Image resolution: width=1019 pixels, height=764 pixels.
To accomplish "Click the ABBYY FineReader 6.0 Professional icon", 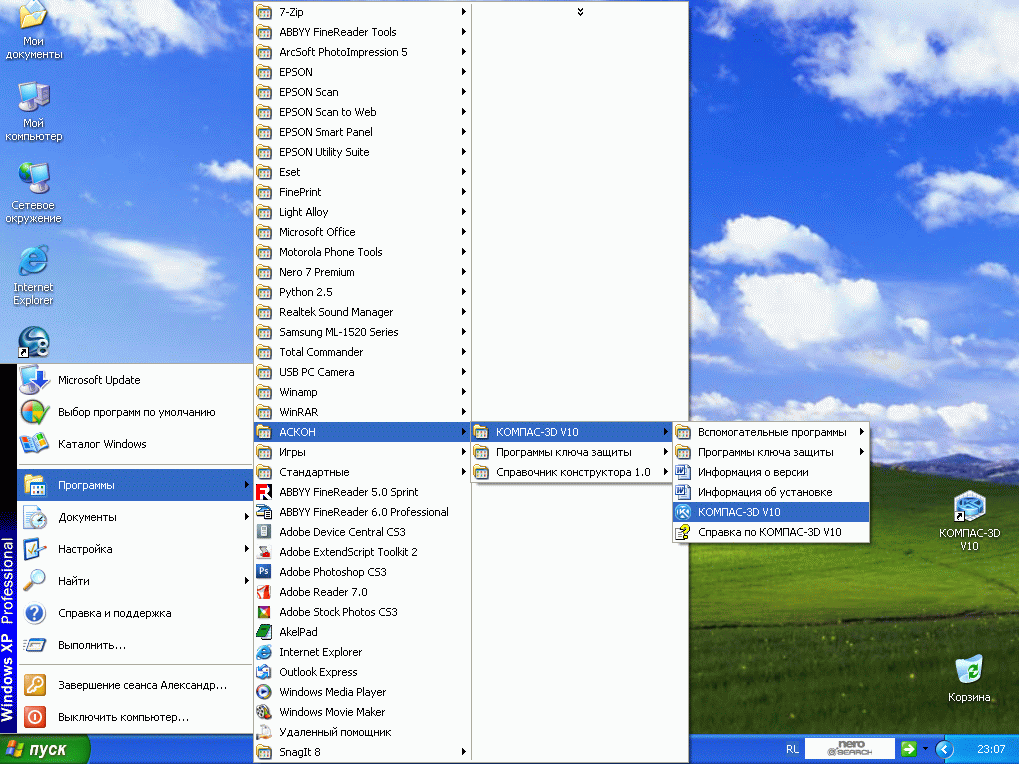I will click(264, 512).
